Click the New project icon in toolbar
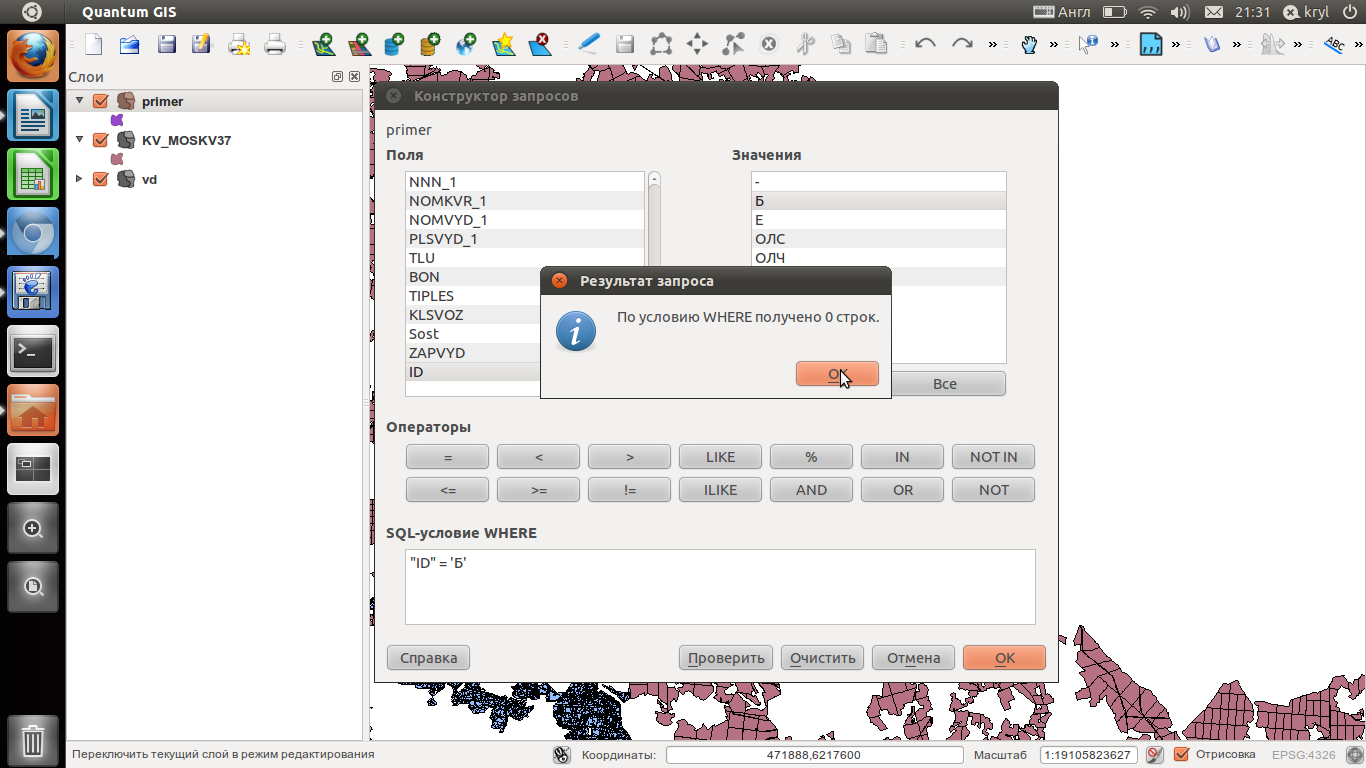This screenshot has width=1366, height=768. 94,44
